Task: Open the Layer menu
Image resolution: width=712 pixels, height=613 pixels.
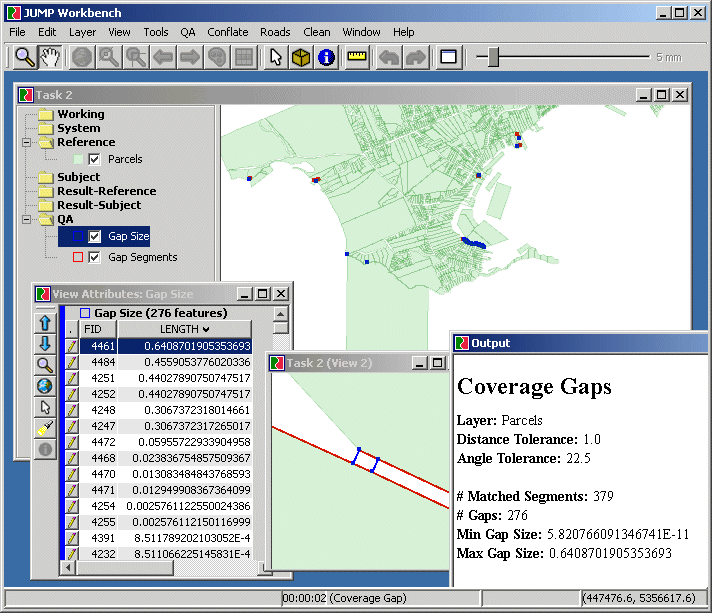Action: [82, 32]
